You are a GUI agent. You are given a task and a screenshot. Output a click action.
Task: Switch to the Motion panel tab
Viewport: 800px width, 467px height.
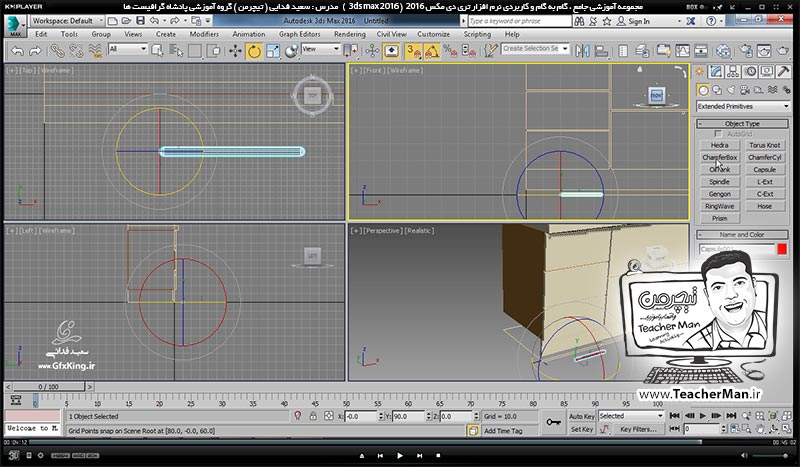[750, 71]
